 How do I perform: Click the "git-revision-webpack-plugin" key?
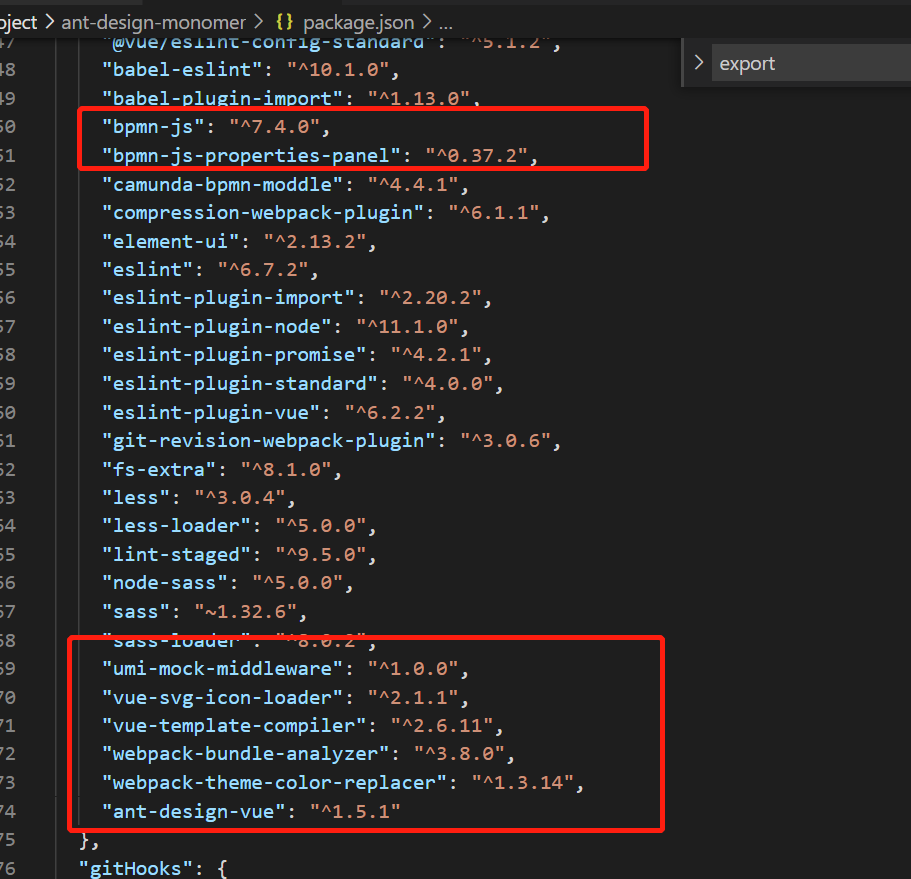click(x=269, y=441)
